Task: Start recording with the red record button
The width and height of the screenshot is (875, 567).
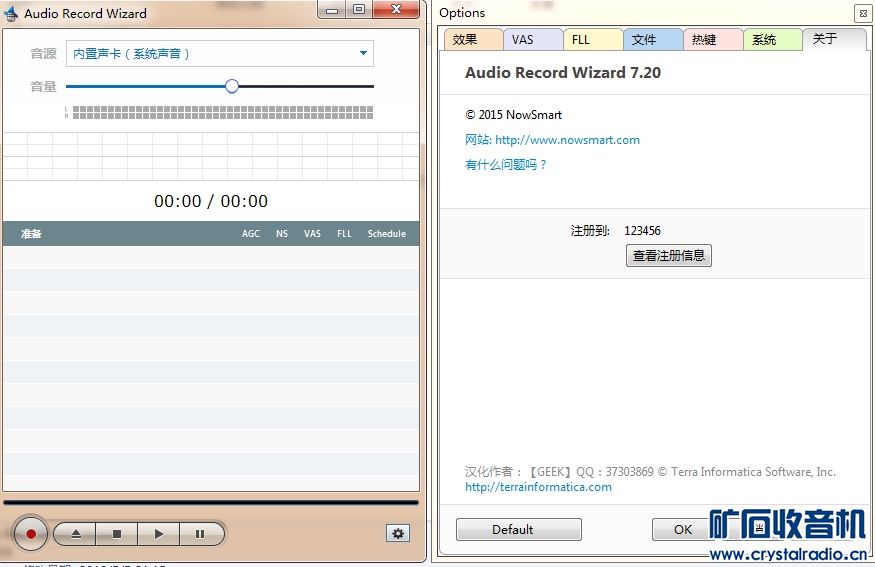Action: tap(30, 534)
